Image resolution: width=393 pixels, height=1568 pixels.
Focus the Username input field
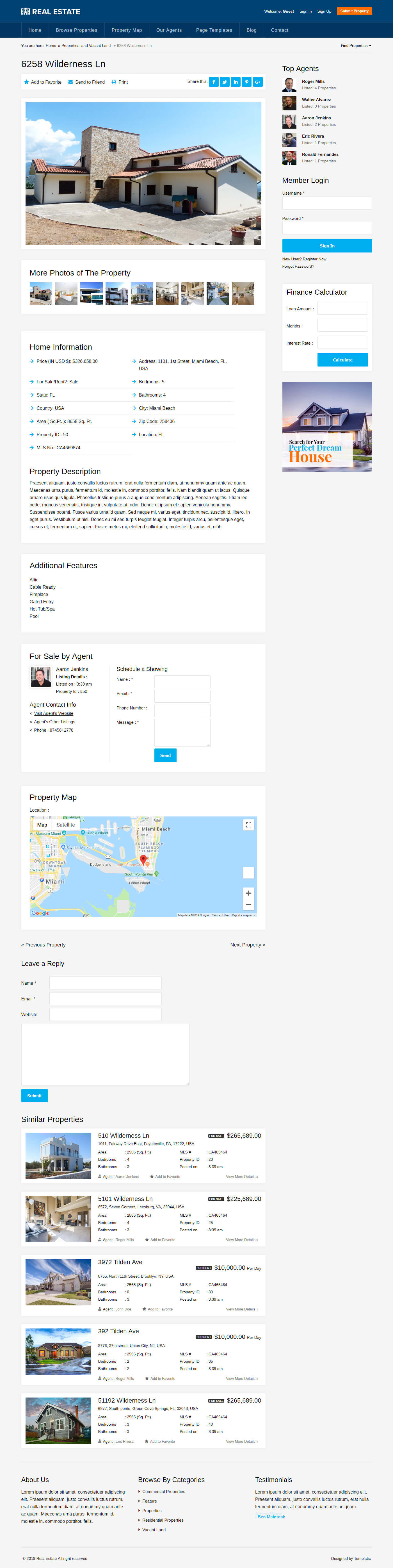(327, 203)
